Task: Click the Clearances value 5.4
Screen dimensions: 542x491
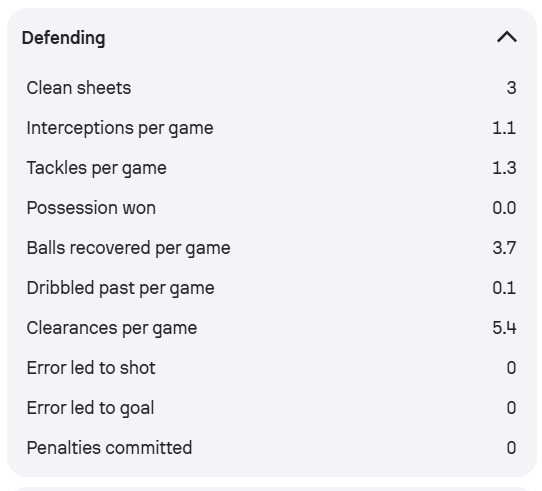Action: (504, 328)
